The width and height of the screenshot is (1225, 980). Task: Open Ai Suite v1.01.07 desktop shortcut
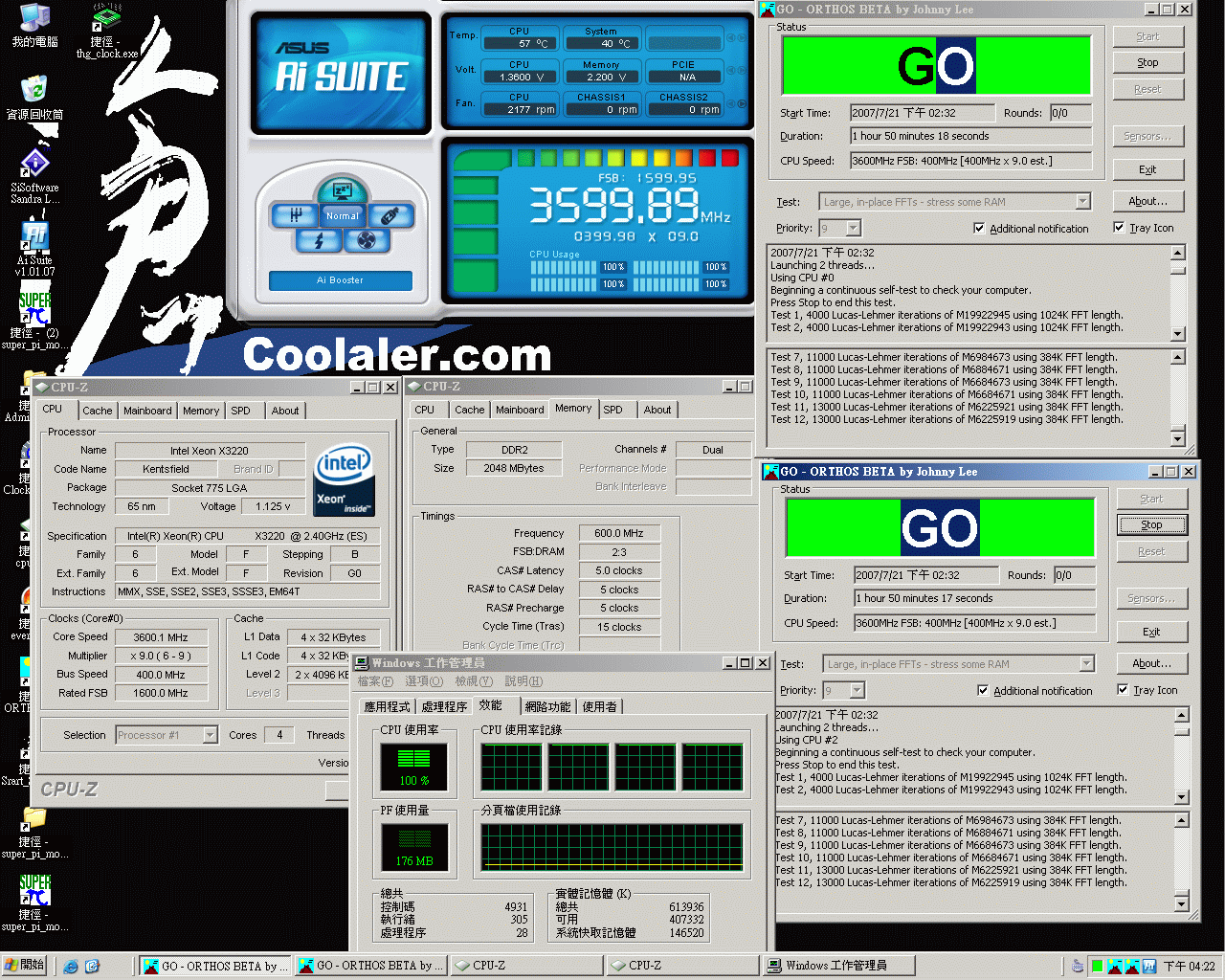(34, 249)
